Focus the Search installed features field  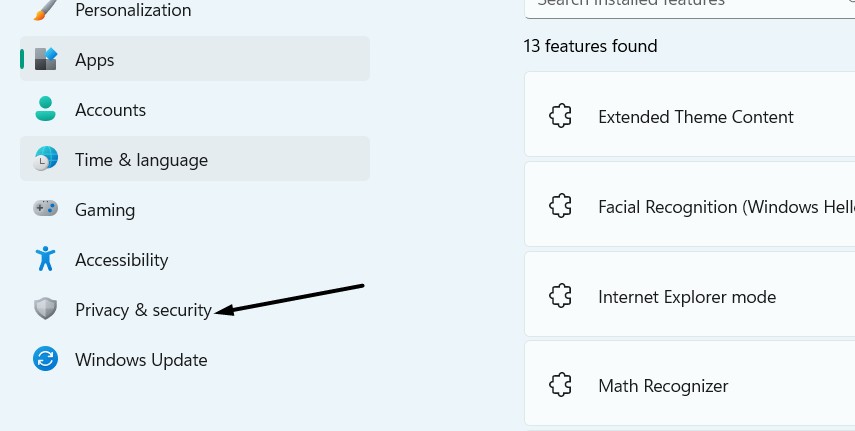click(680, 4)
